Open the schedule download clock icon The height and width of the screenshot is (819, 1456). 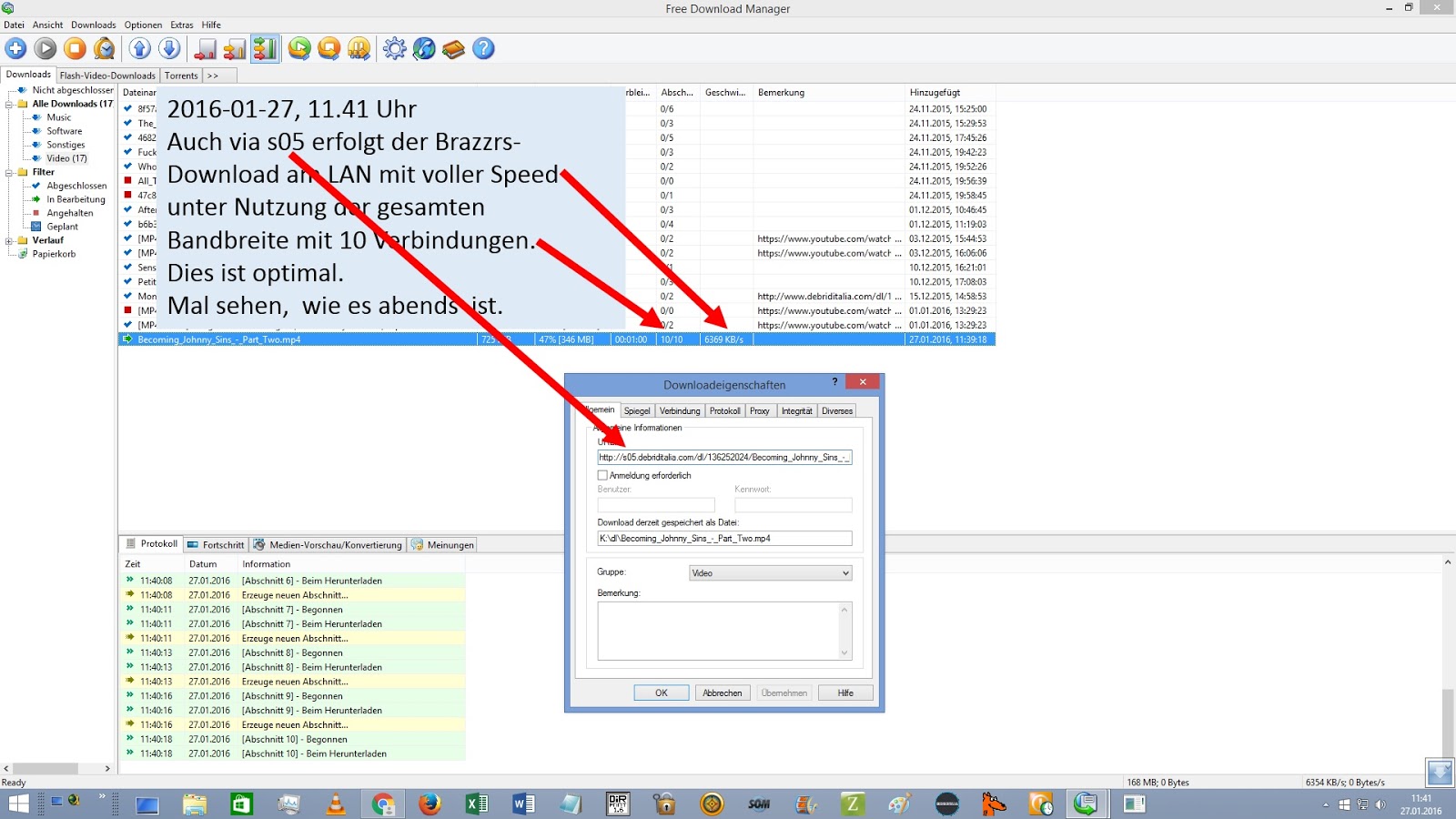tap(105, 49)
